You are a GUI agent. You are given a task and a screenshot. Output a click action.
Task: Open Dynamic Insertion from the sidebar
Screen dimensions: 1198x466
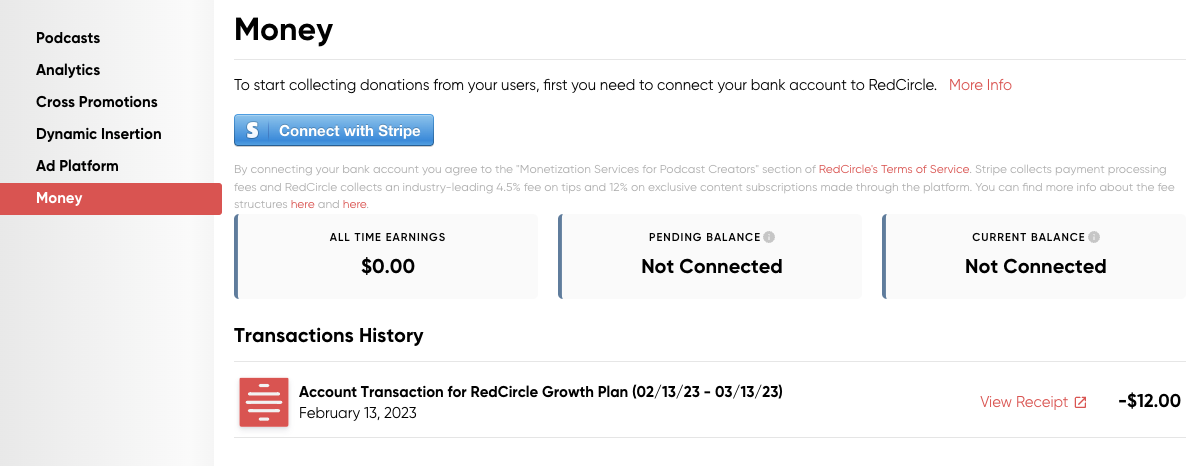tap(99, 134)
